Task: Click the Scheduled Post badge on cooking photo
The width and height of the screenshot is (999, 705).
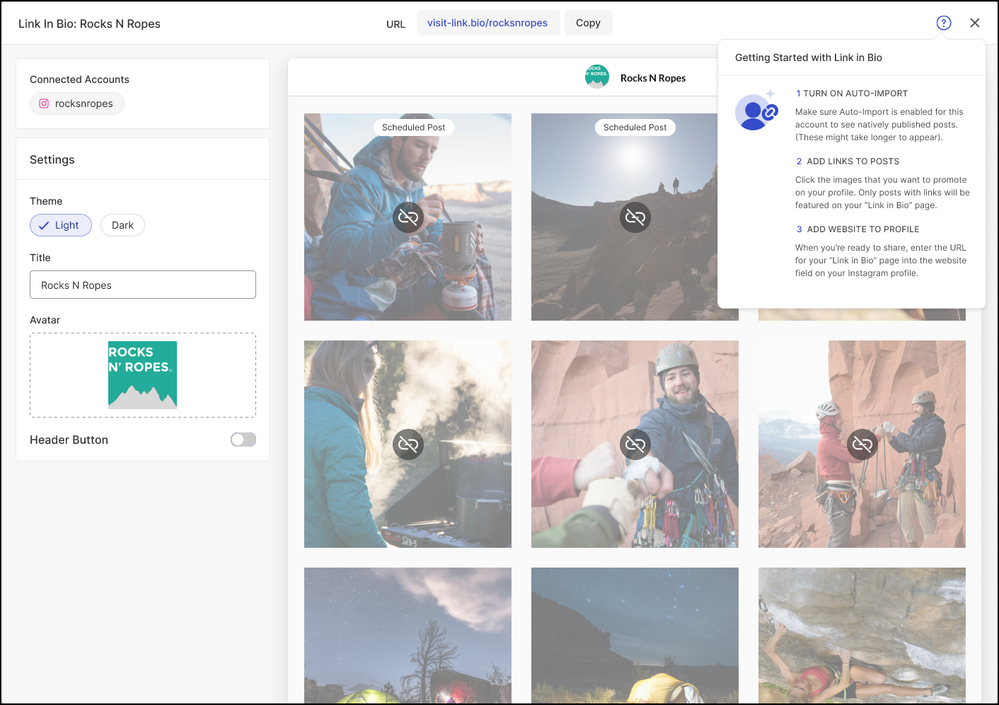Action: point(413,127)
